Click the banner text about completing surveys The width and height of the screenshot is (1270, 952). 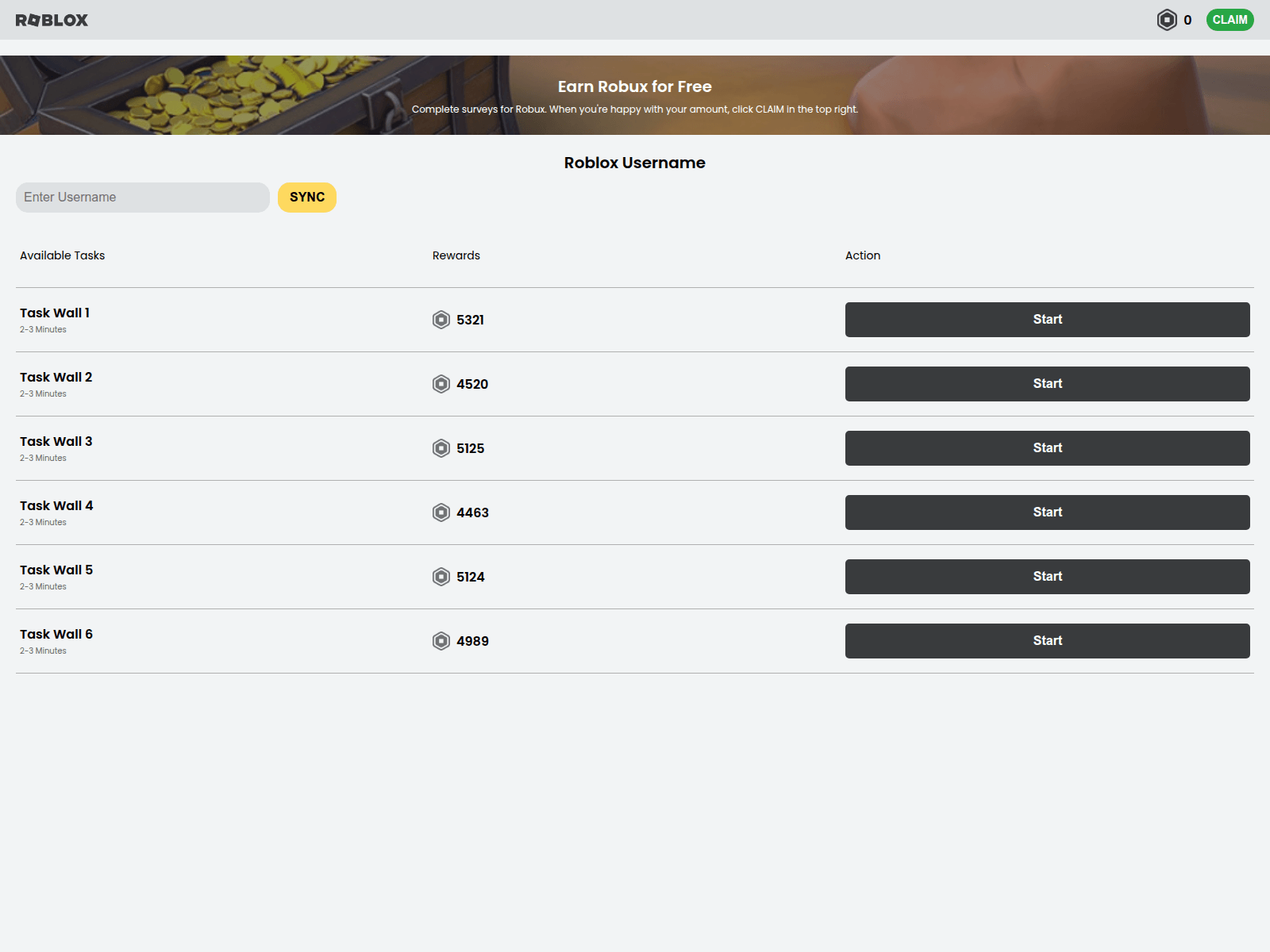[x=635, y=109]
